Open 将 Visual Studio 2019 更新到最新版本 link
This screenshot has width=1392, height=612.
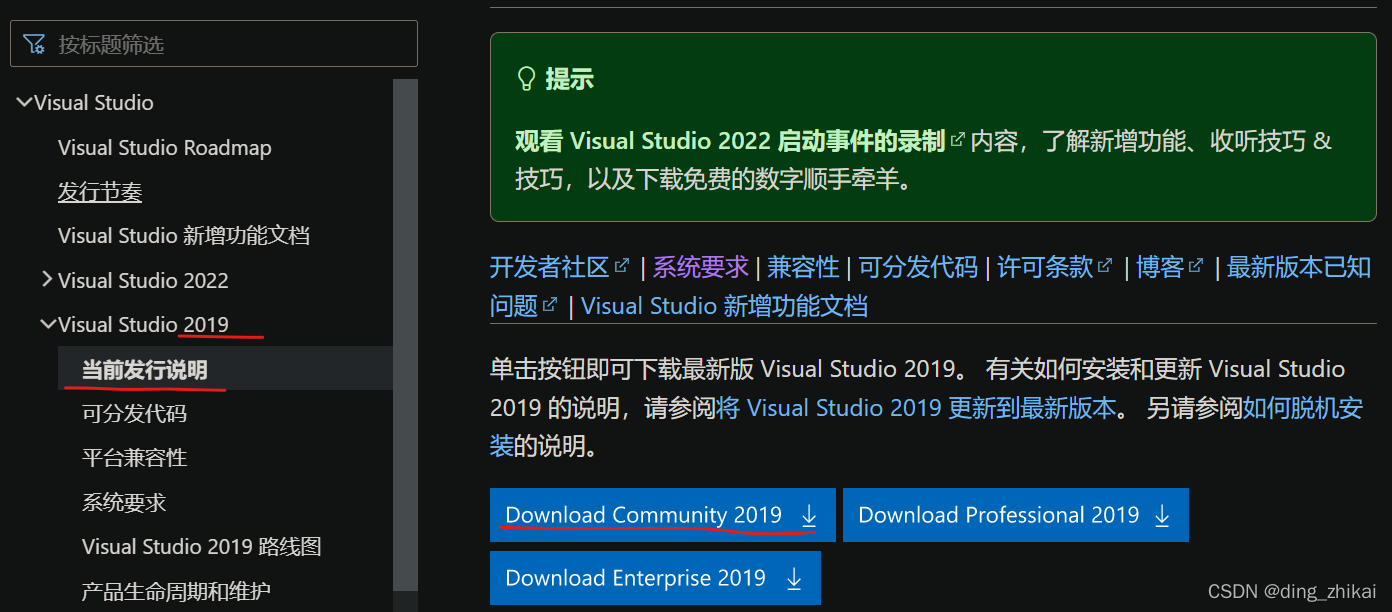[x=917, y=408]
